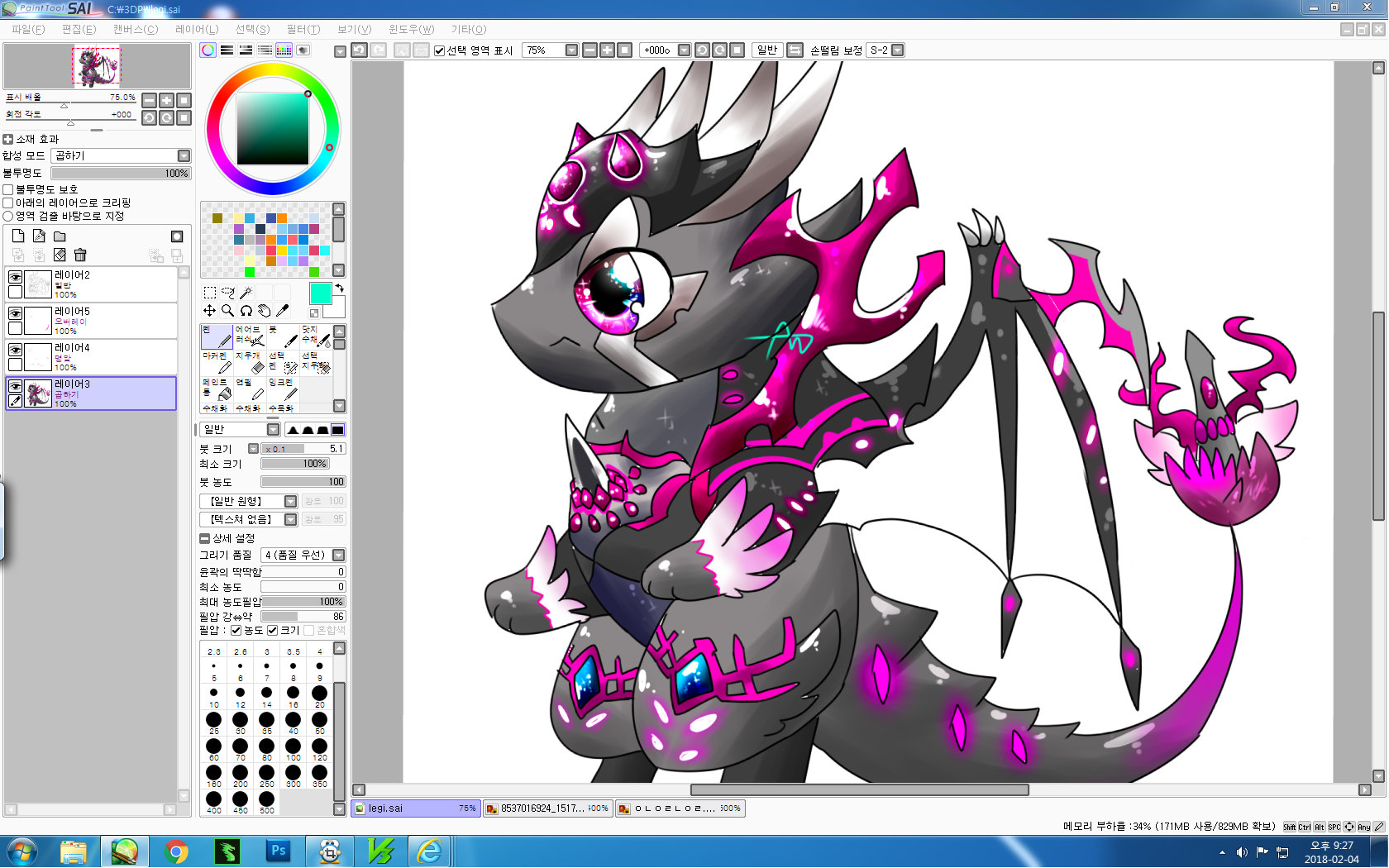Image resolution: width=1389 pixels, height=868 pixels.
Task: Switch to the 8537016924_1517 document tab
Action: coord(547,808)
